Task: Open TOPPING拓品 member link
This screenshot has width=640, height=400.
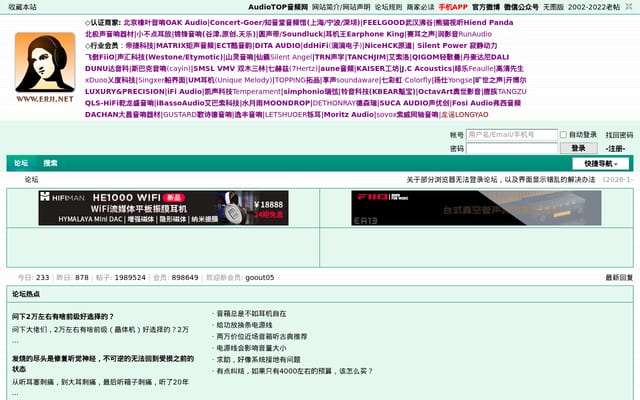Action: coord(298,80)
